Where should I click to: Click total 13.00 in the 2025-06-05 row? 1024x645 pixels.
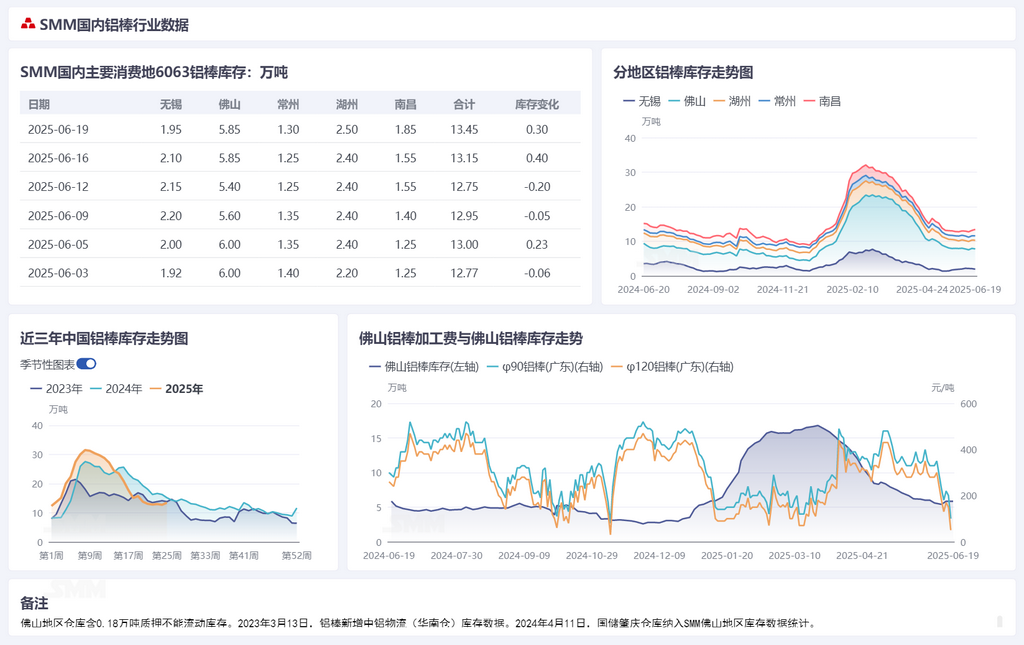tap(464, 244)
